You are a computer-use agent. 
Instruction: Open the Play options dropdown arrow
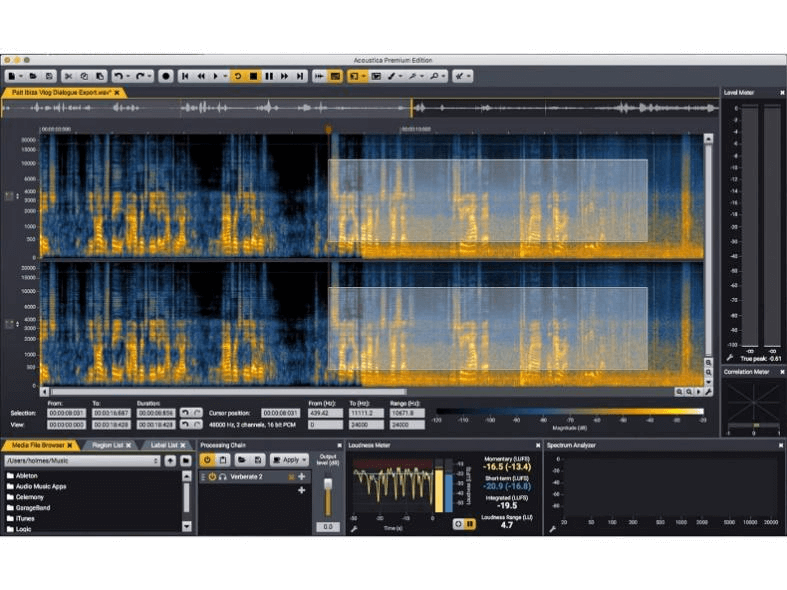(x=225, y=76)
